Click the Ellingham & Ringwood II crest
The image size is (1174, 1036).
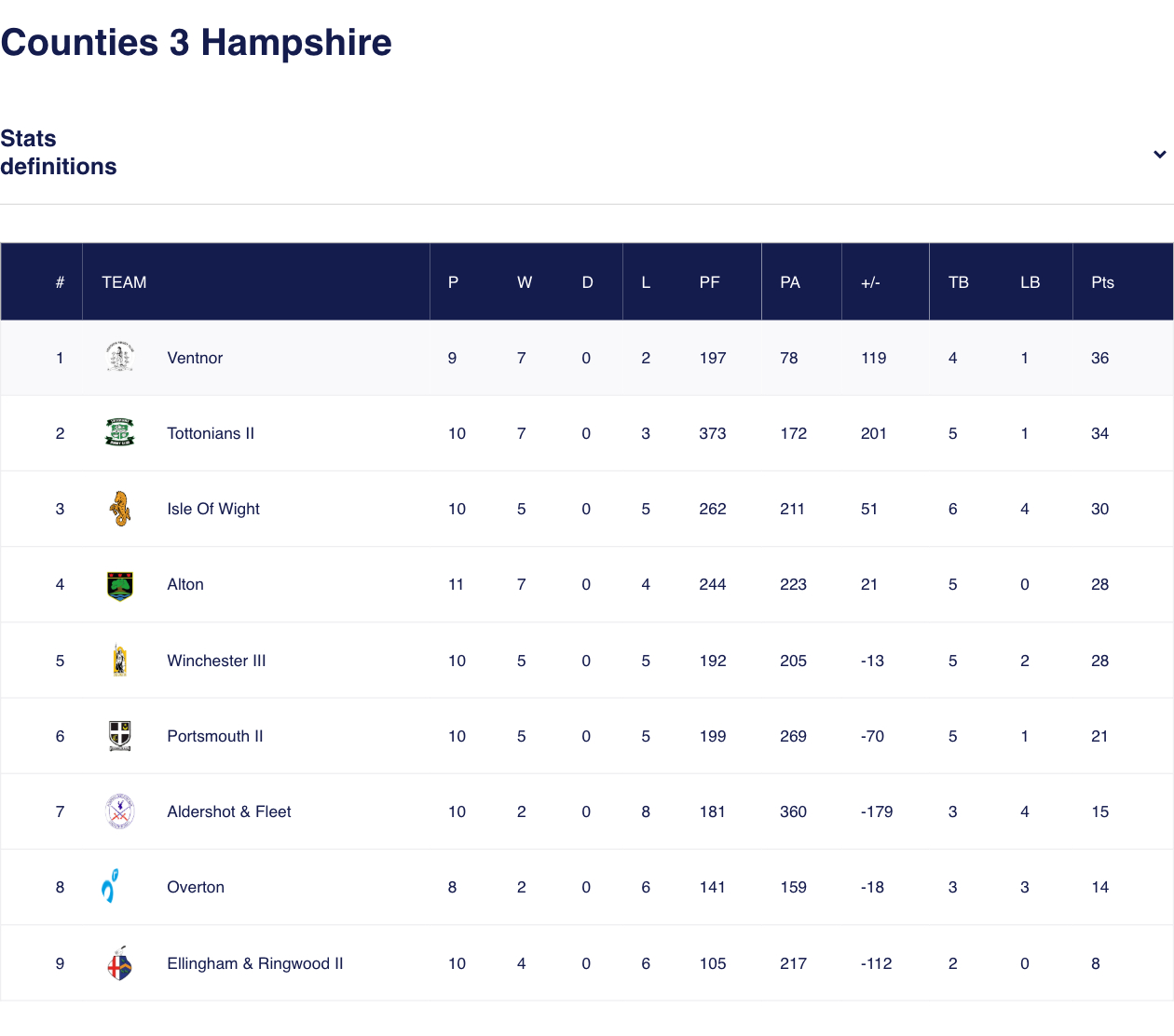119,962
